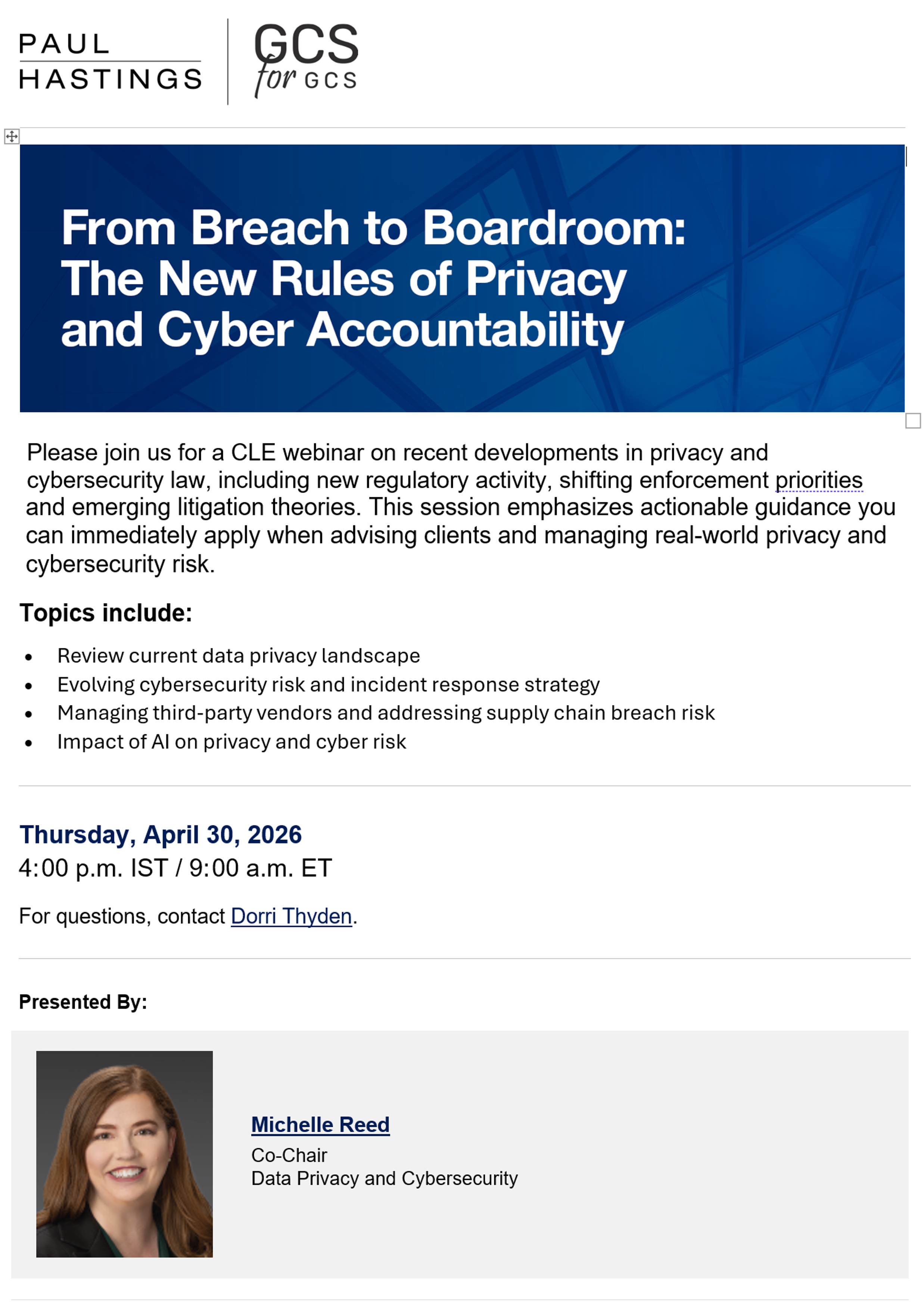
Task: Click the table resize handle below banner
Action: [912, 421]
